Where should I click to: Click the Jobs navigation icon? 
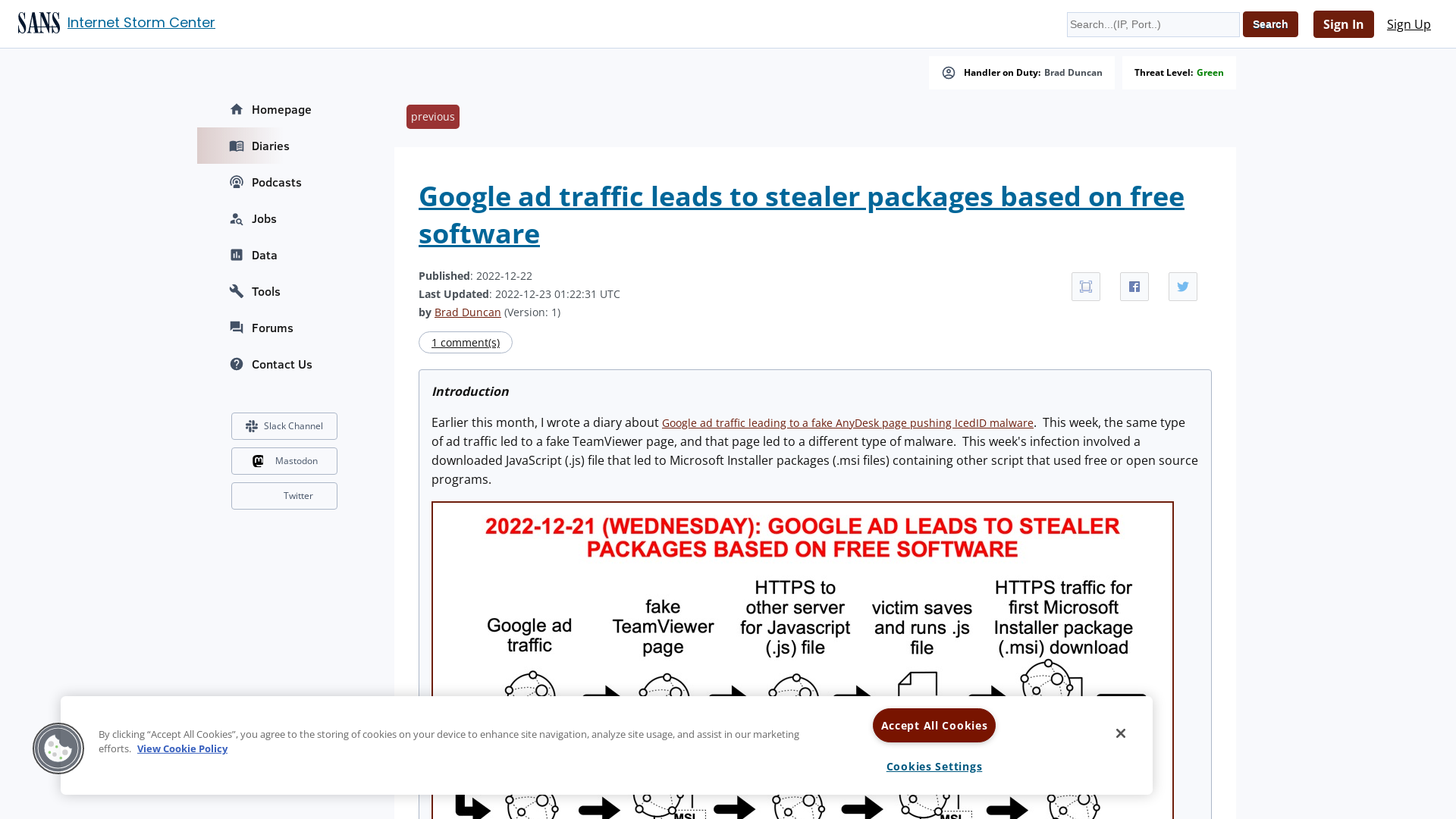click(236, 219)
